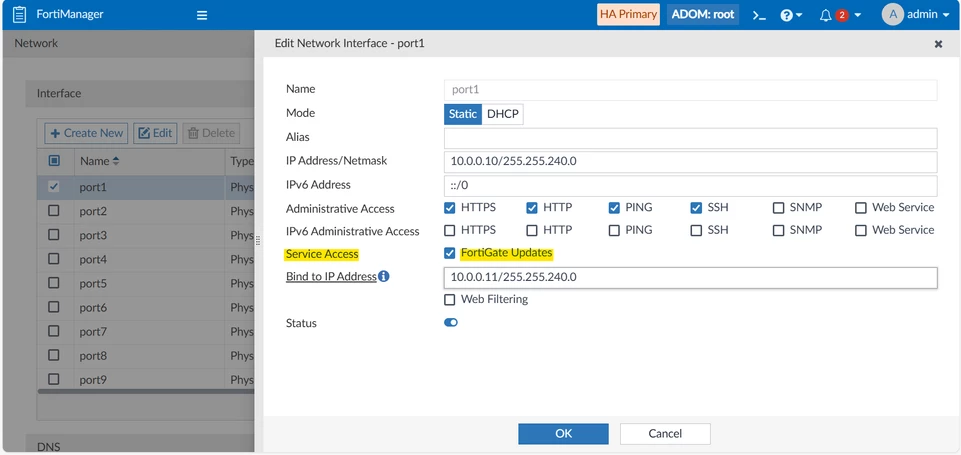Check the port5 row checkbox
This screenshot has width=961, height=455.
pyautogui.click(x=54, y=283)
